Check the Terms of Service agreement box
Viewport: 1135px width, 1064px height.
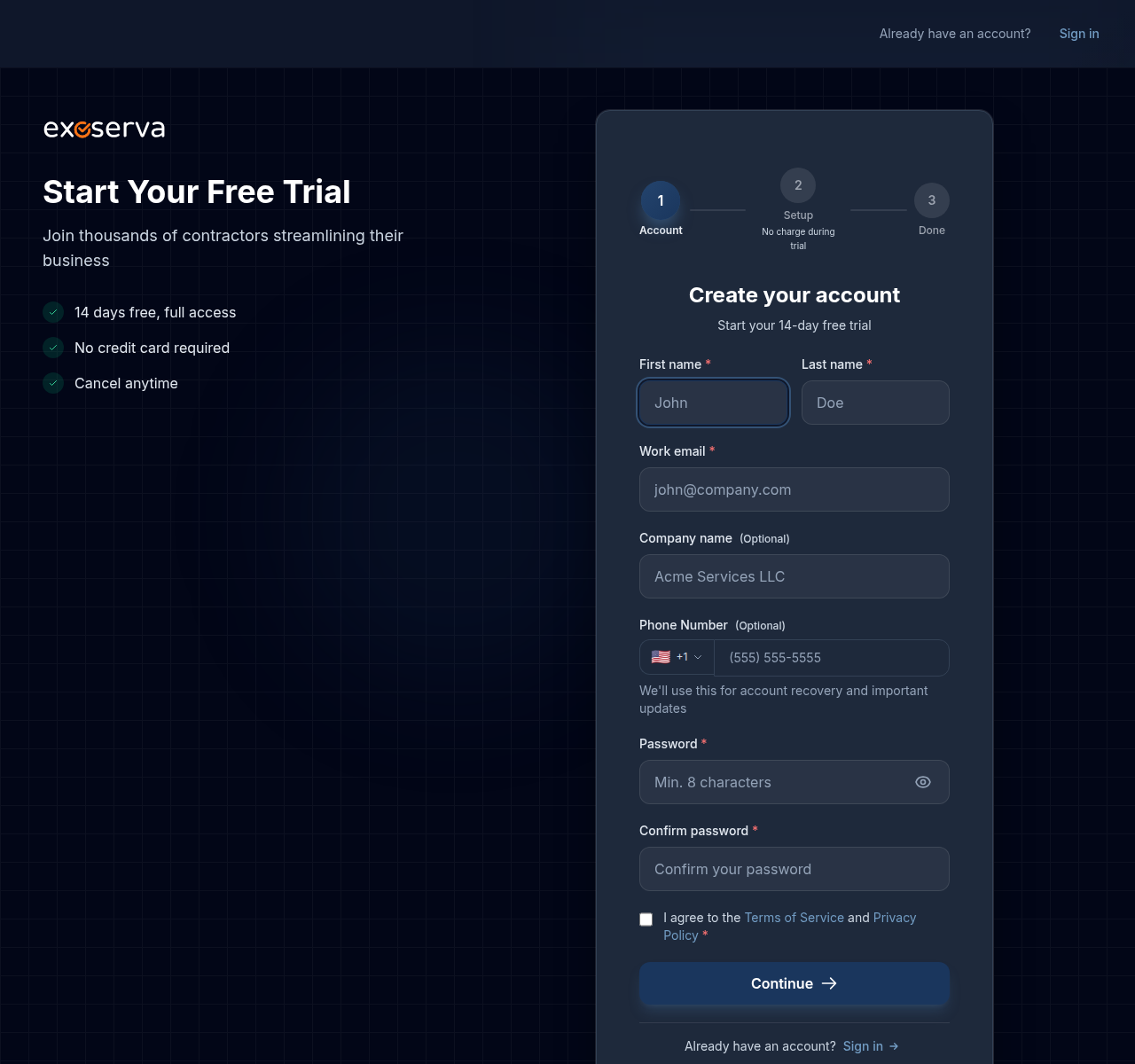pos(646,919)
